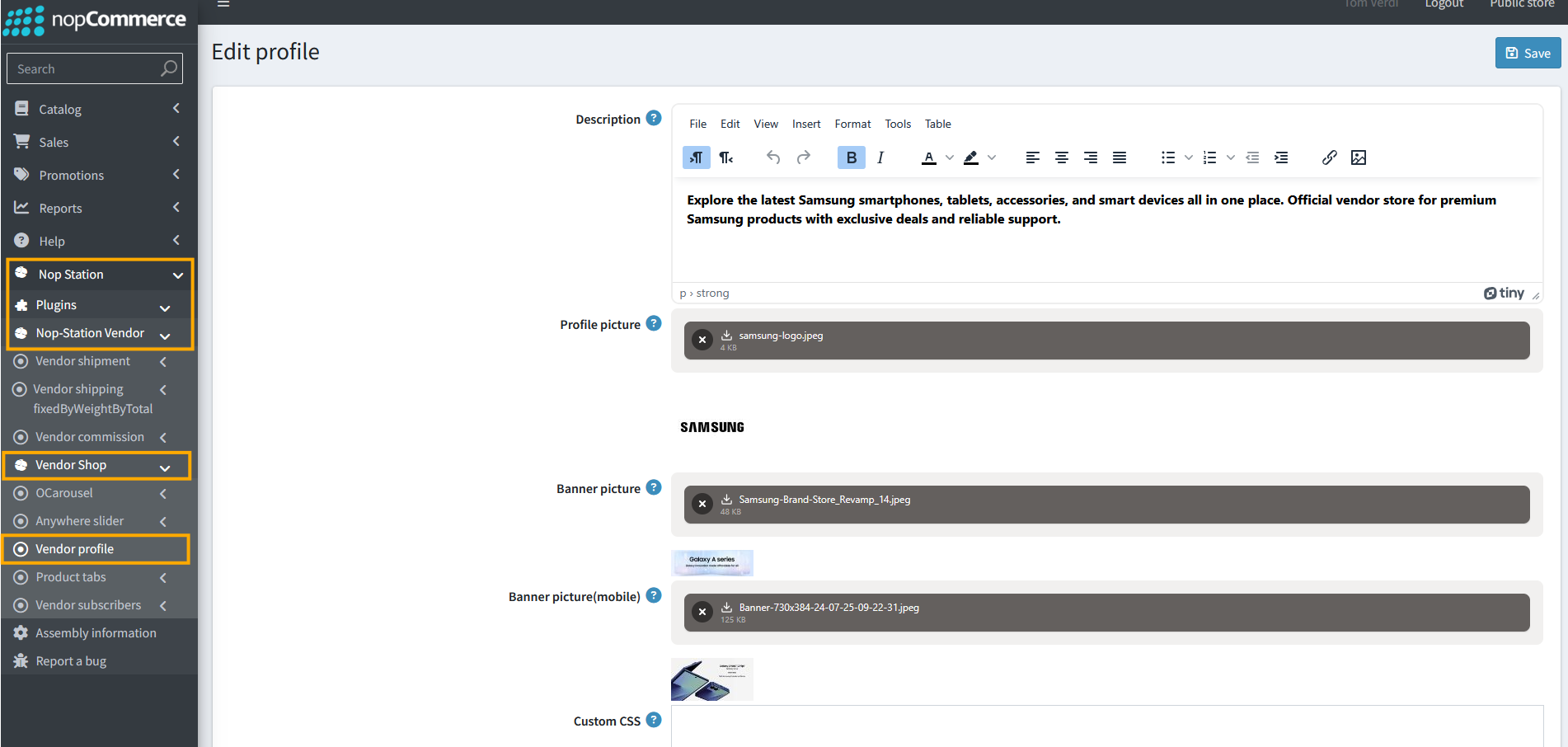This screenshot has height=747, width=1568.
Task: Expand the Help sidebar menu
Action: 98,241
